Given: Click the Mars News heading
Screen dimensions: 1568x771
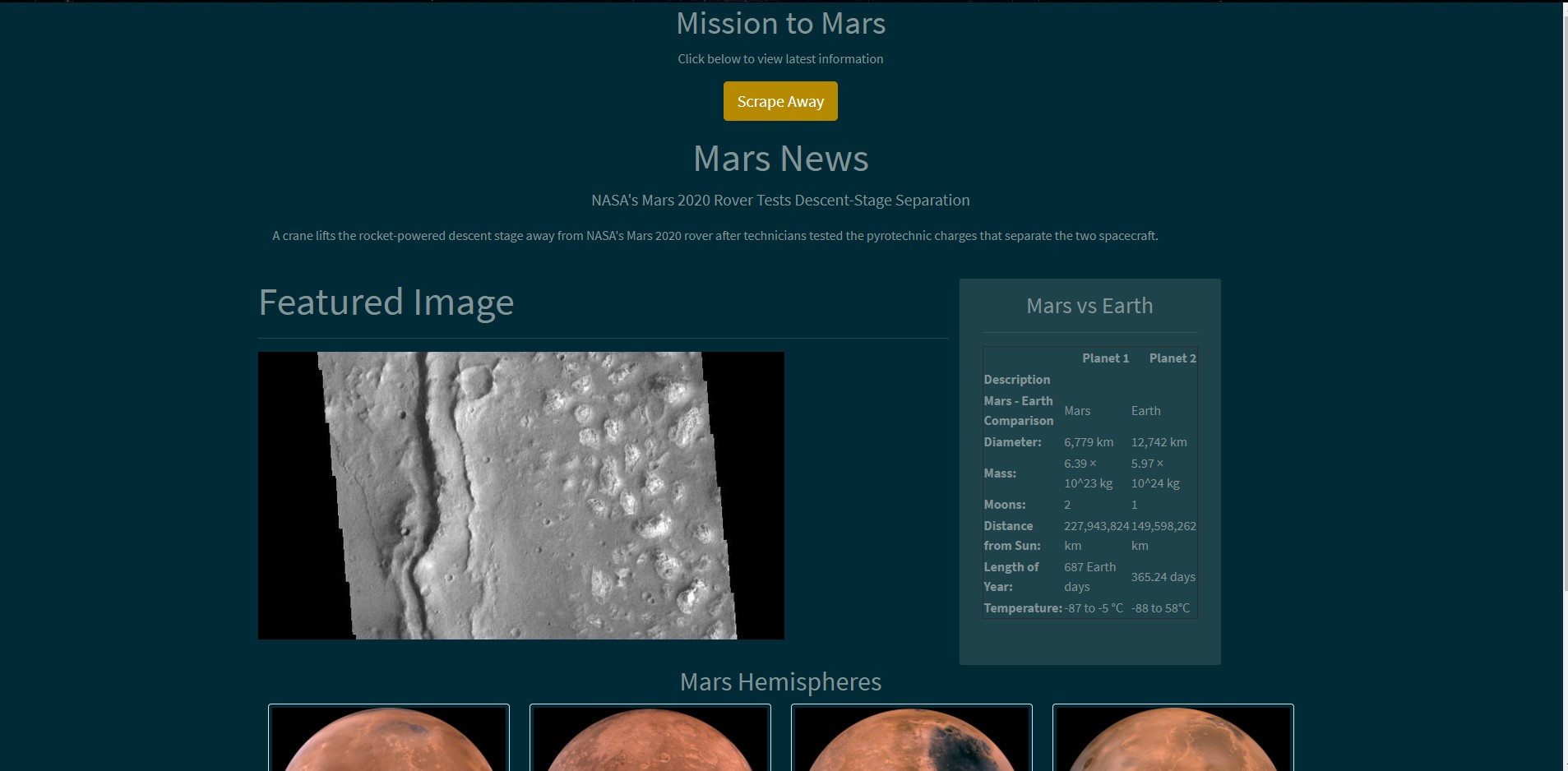Looking at the screenshot, I should click(780, 158).
